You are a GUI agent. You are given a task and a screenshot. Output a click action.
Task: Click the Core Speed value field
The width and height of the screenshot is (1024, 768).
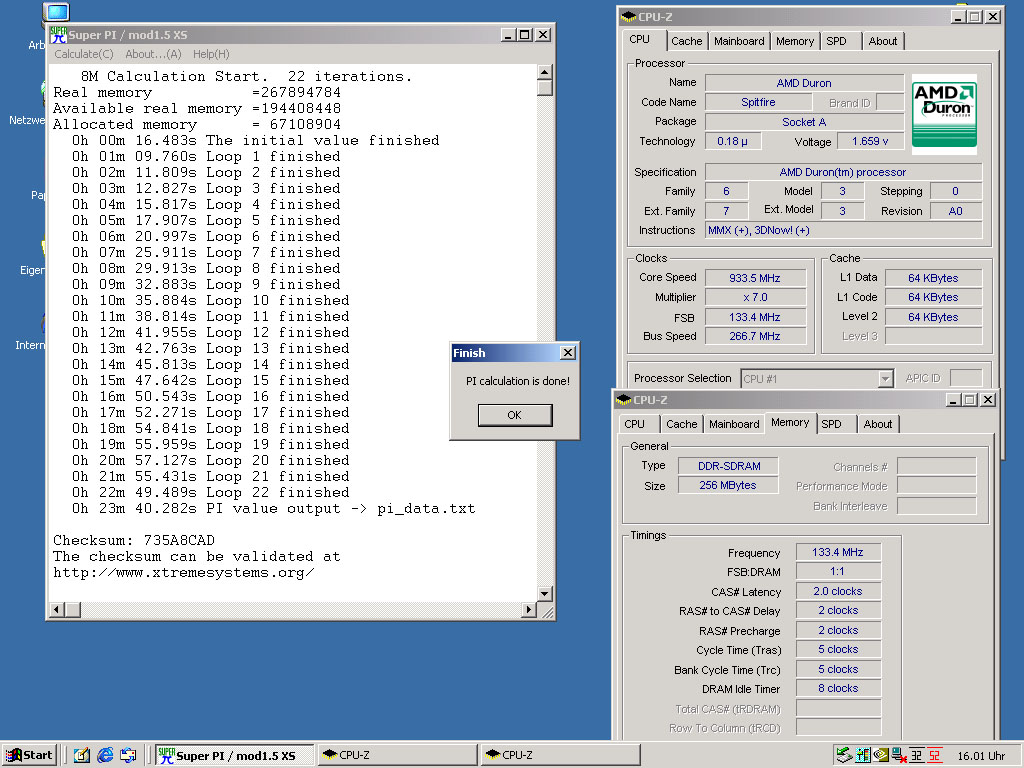coord(755,278)
